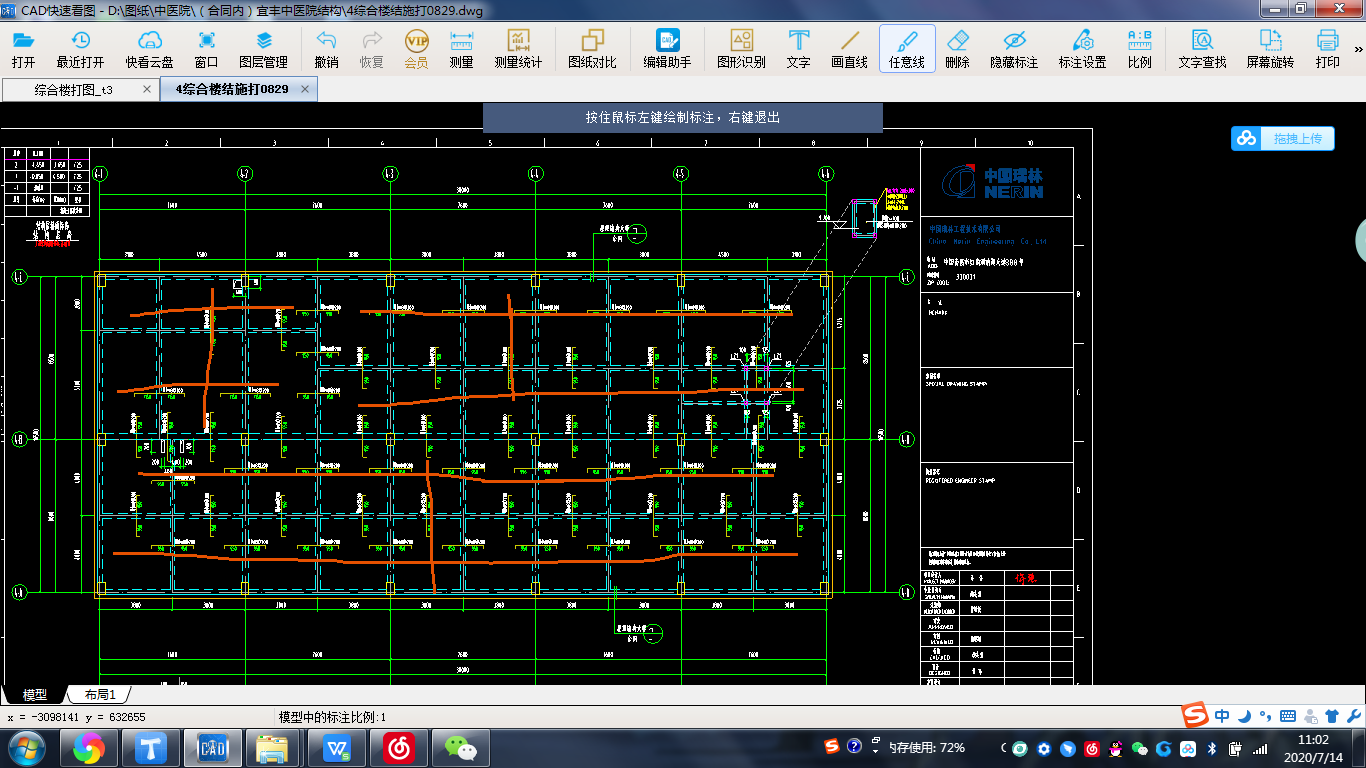
Task: Switch to the 综合楼打图_t3 tab
Action: (x=72, y=89)
